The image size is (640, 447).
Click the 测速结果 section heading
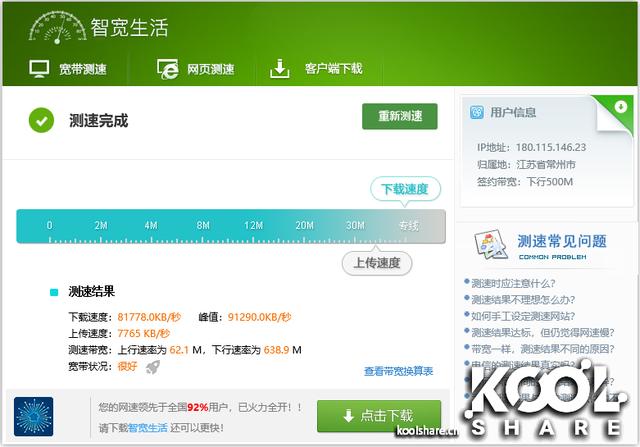(91, 291)
